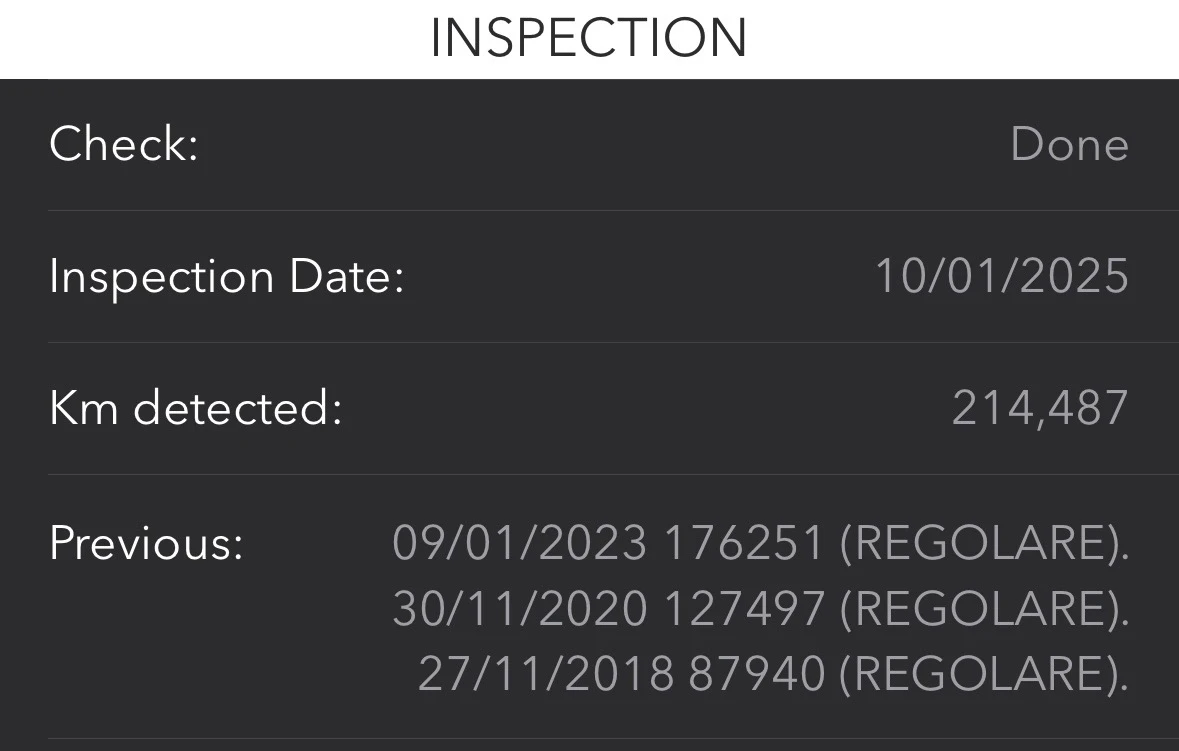
Task: Click the 214,487 km value
Action: pos(1039,409)
